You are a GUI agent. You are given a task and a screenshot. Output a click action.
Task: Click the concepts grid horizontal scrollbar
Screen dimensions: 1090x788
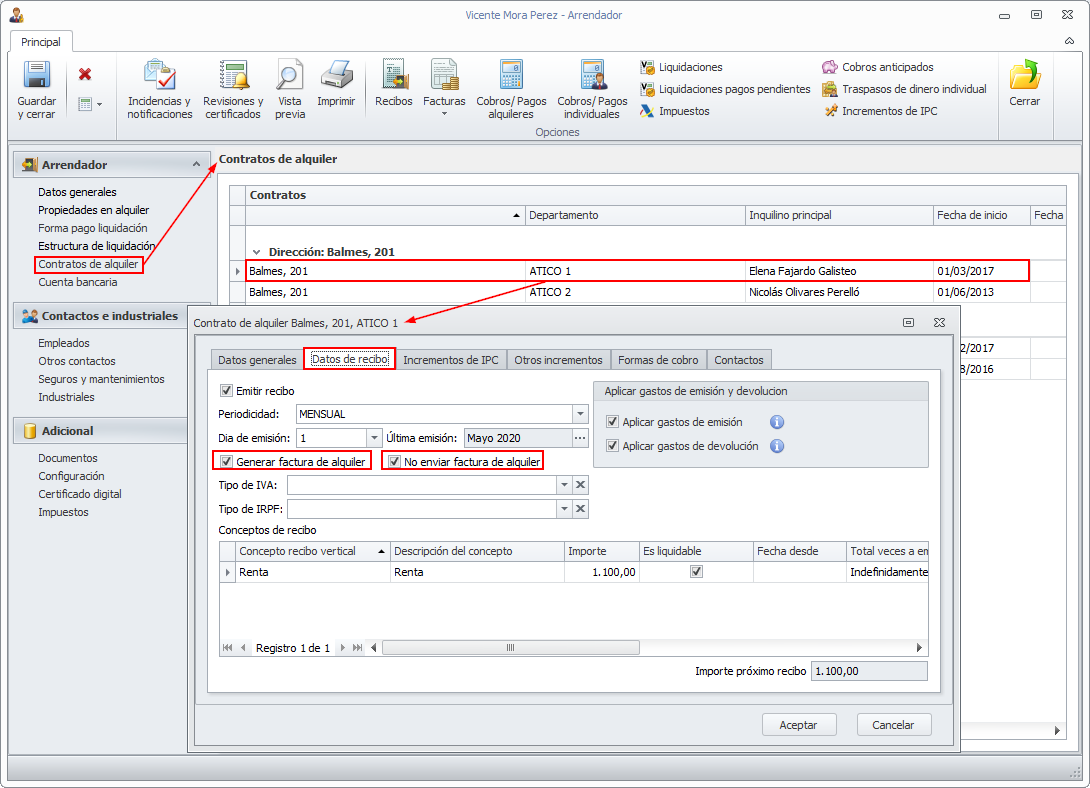pyautogui.click(x=510, y=648)
